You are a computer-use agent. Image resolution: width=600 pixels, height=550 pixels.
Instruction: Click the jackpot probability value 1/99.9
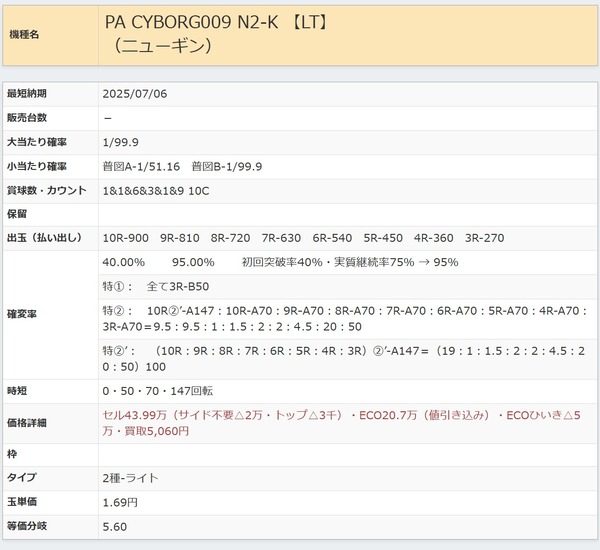(121, 142)
